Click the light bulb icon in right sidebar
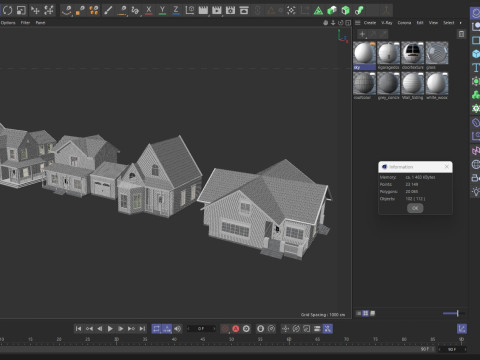 point(476,191)
